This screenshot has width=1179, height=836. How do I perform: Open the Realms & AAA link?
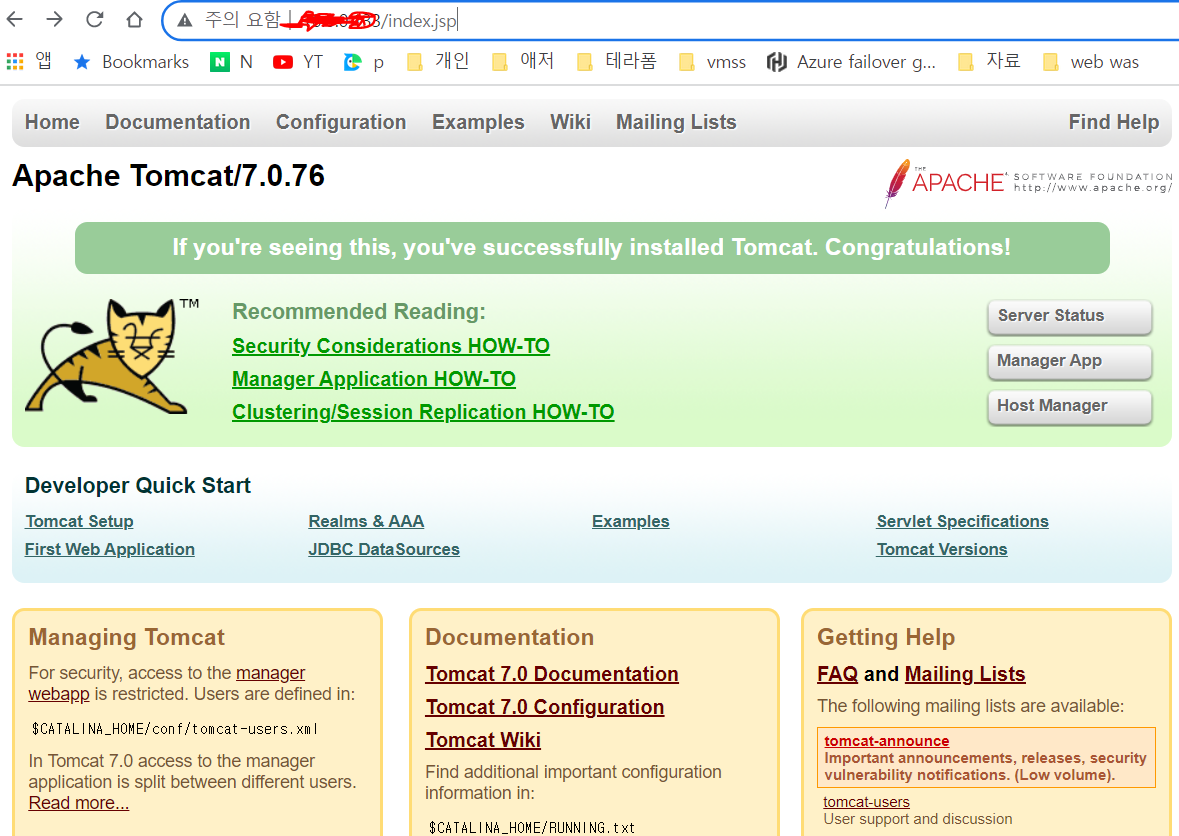[366, 521]
